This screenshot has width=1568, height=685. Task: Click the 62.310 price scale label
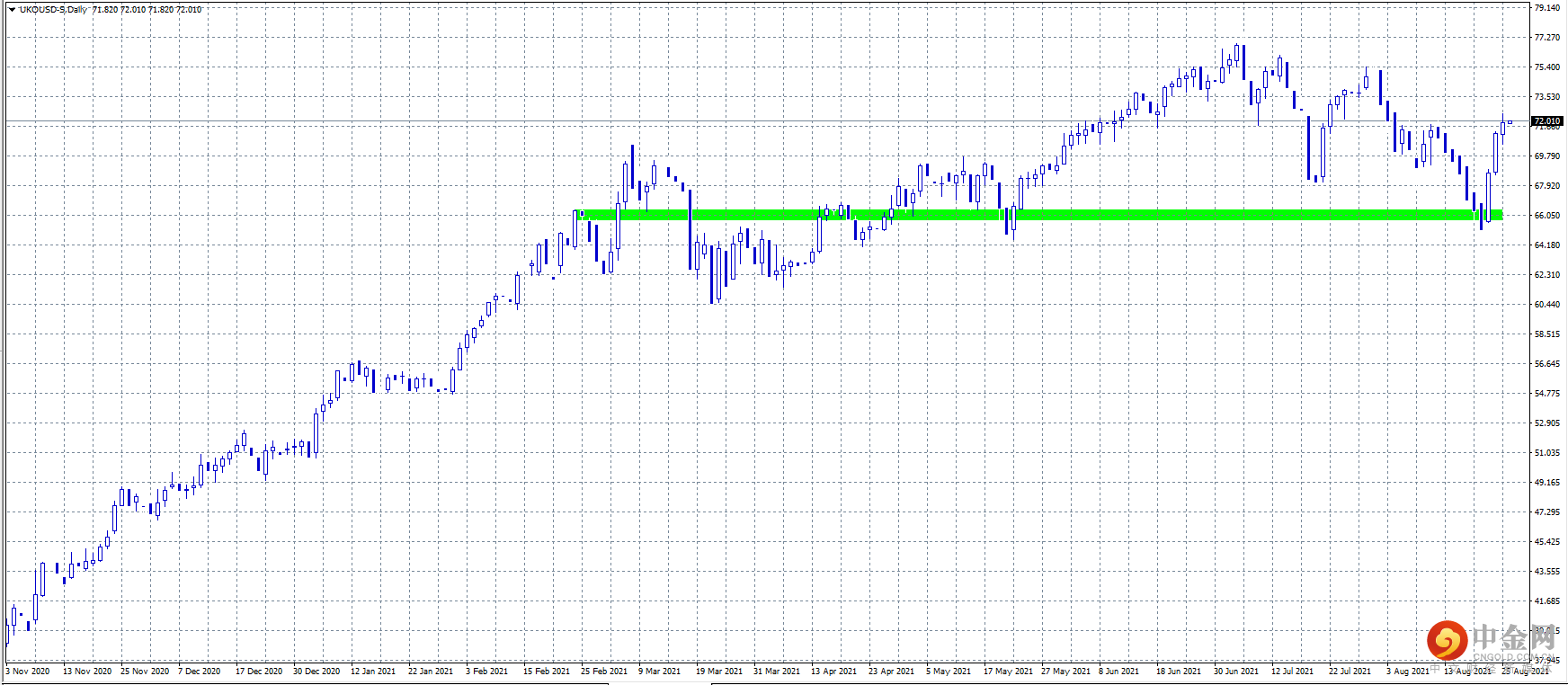pos(1547,274)
